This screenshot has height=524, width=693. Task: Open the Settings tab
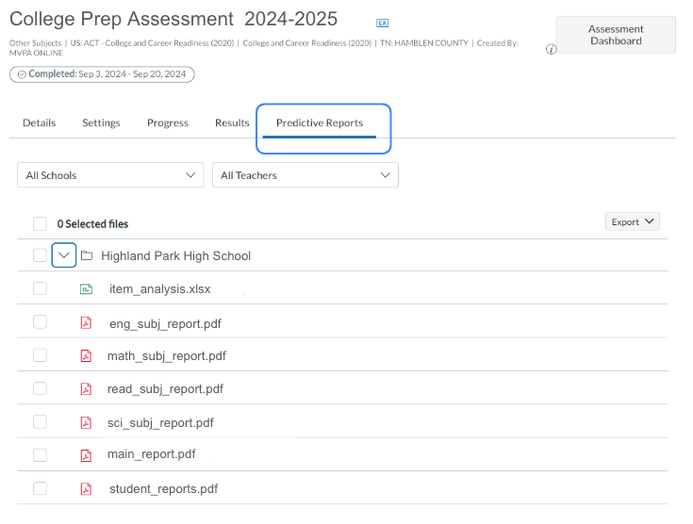coord(101,123)
